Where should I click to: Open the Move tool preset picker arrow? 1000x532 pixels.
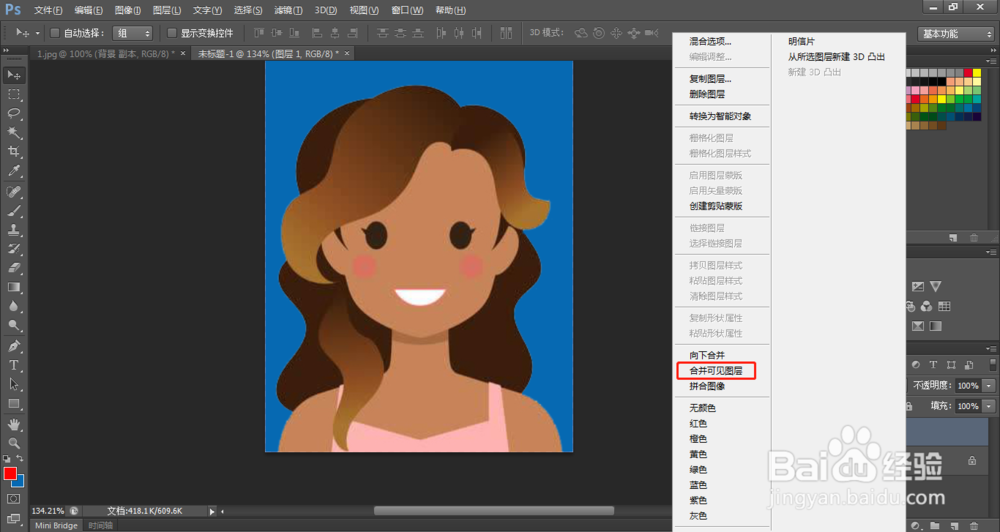click(x=38, y=33)
